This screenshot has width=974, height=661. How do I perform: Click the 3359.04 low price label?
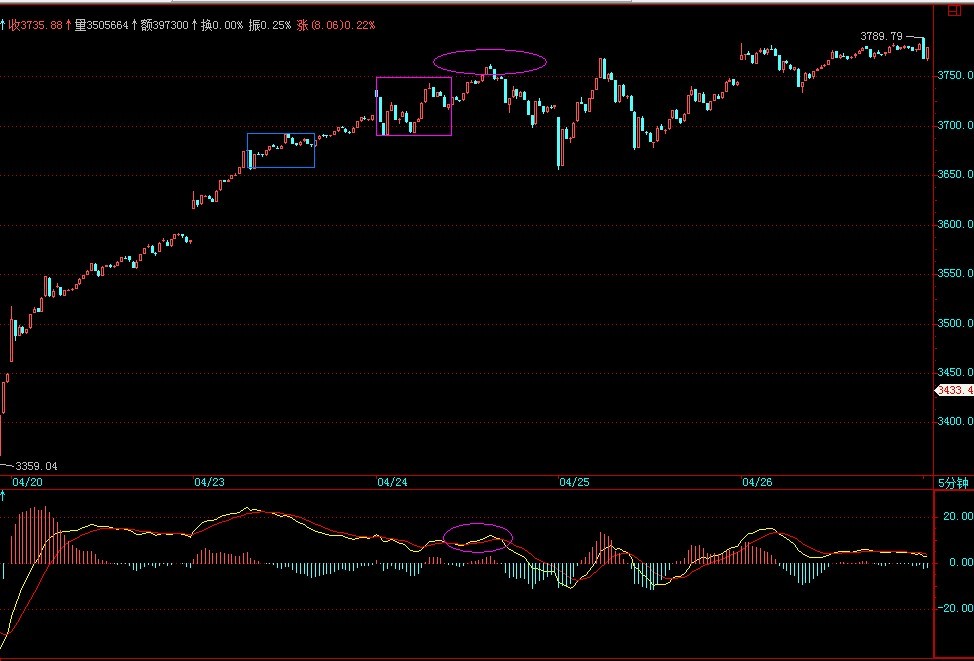click(x=36, y=466)
